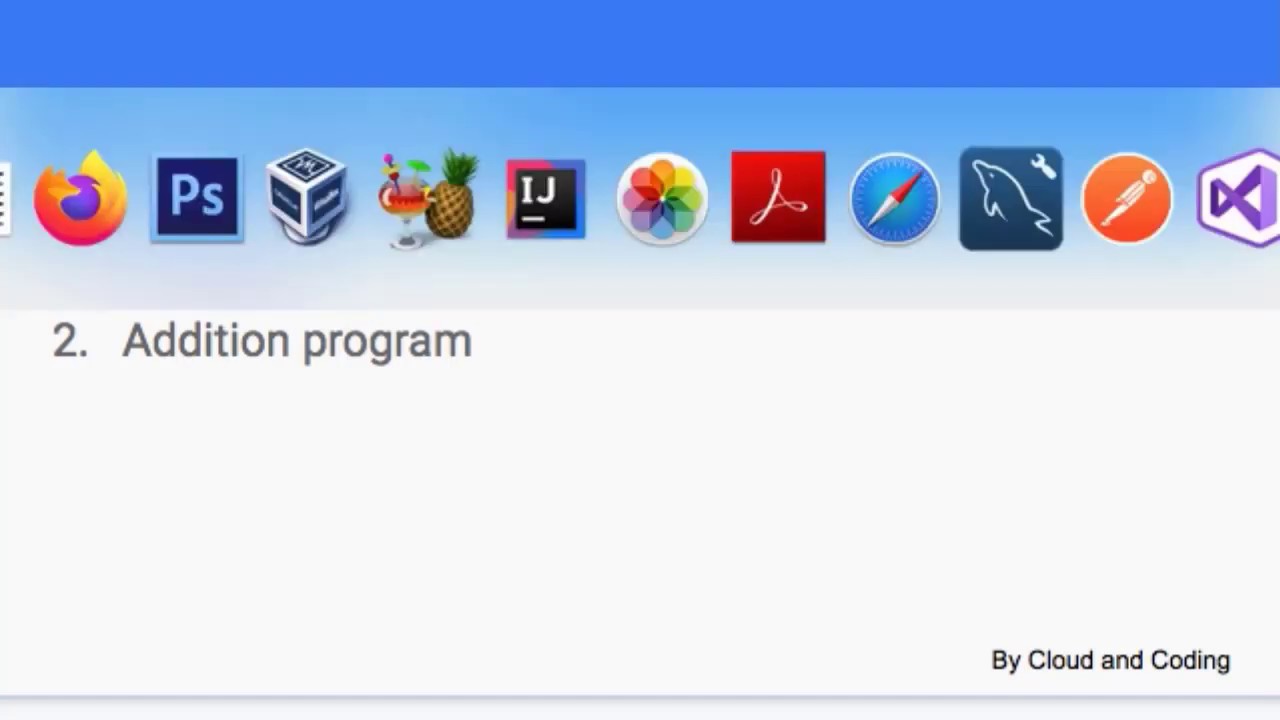The image size is (1280, 720).
Task: Select the list number "2."
Action: tap(70, 342)
